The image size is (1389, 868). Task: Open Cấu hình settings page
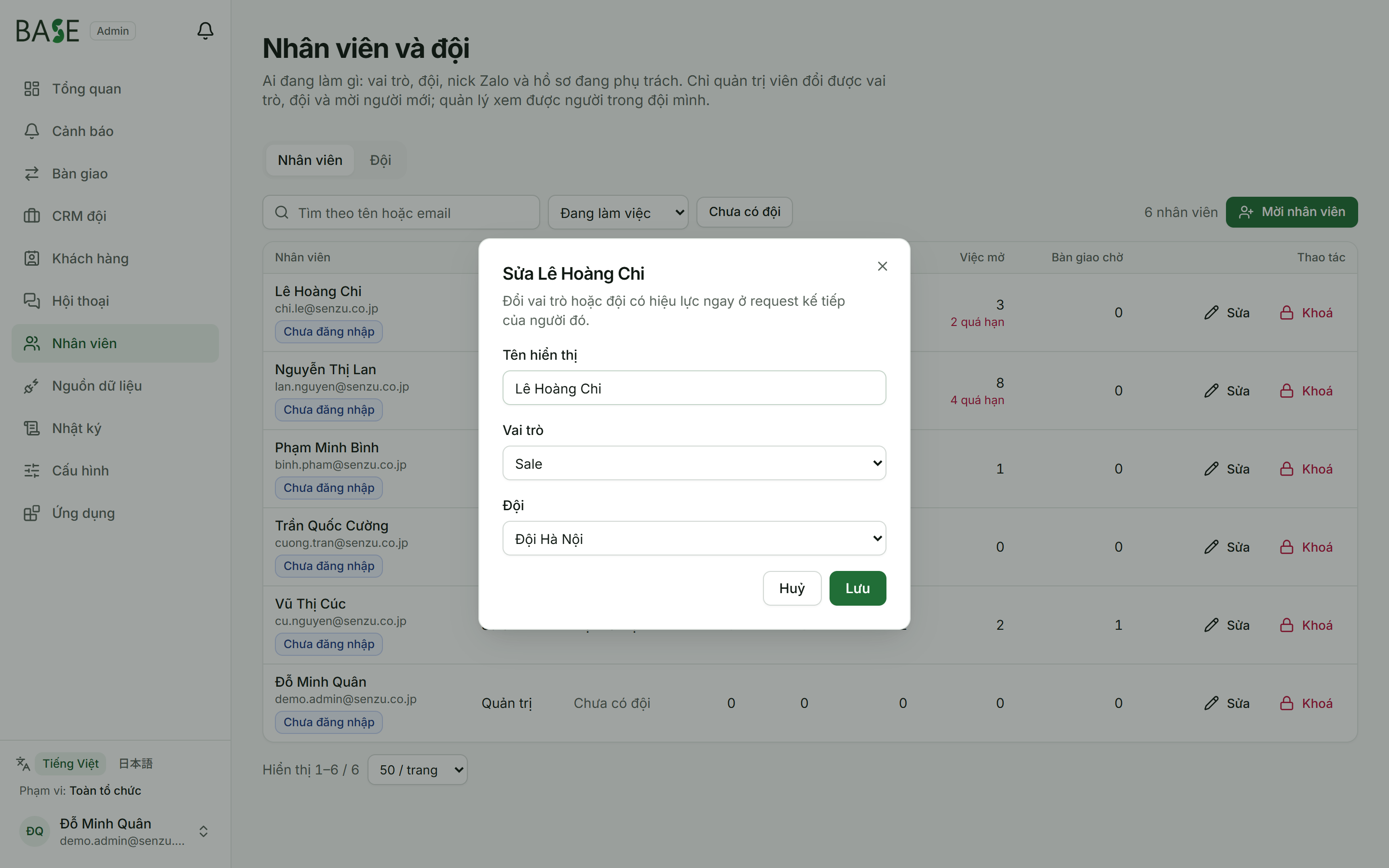coord(115,471)
